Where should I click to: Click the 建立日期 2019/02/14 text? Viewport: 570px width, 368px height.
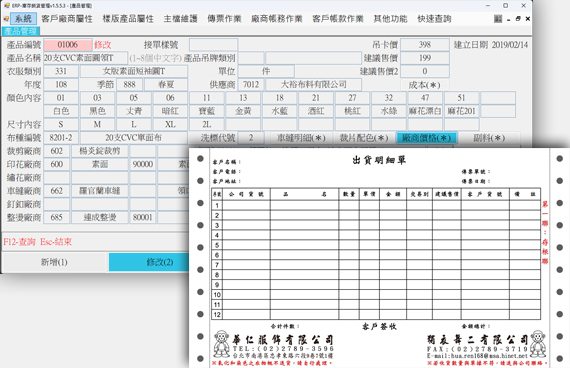(x=491, y=45)
